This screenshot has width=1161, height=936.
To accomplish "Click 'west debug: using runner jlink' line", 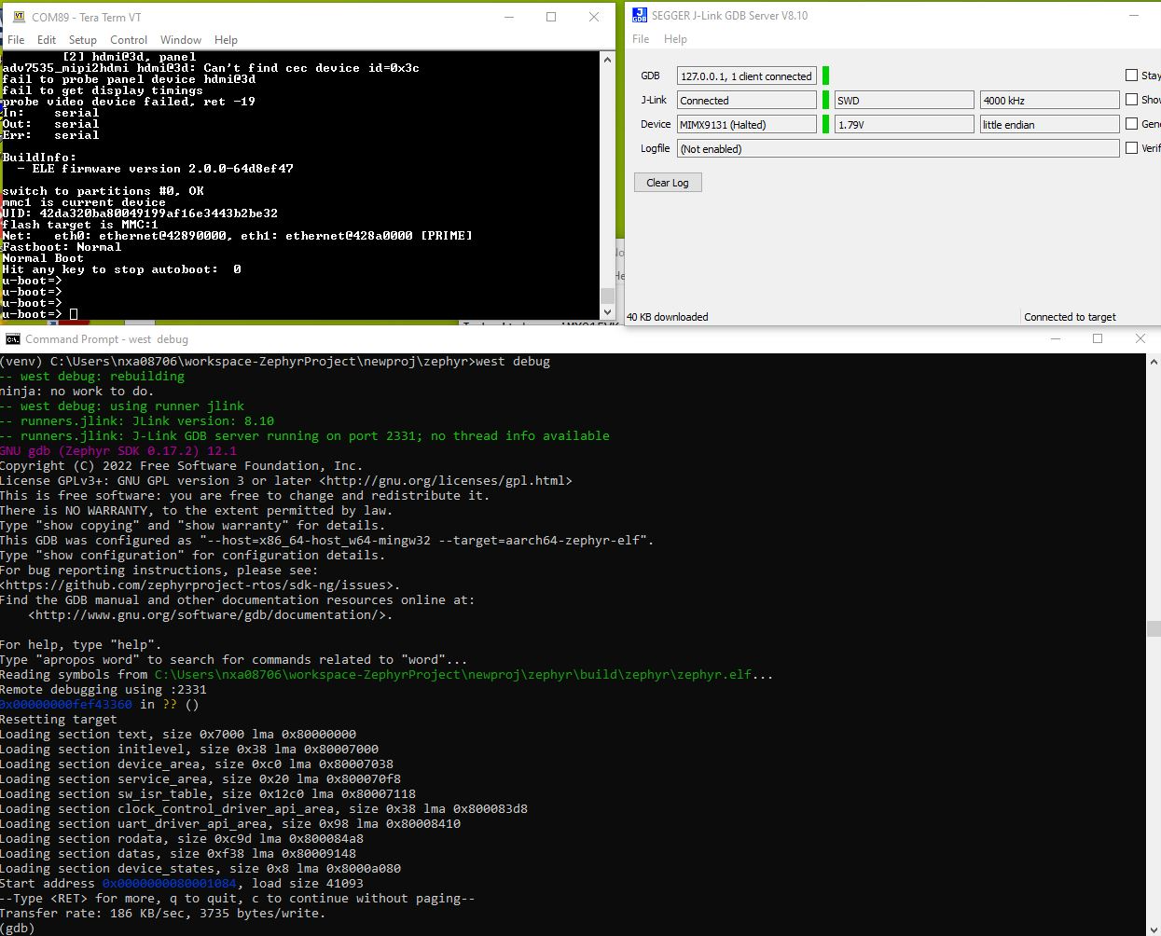I will 122,406.
